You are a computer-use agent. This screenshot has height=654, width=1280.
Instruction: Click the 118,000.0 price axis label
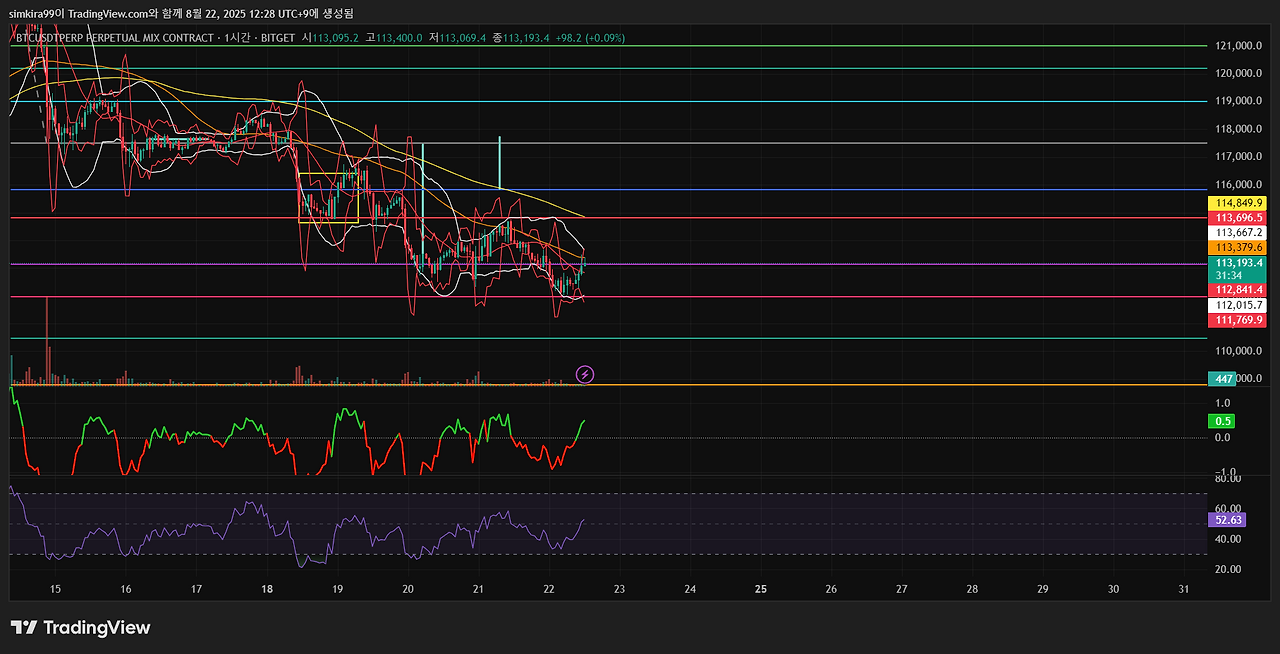1240,129
